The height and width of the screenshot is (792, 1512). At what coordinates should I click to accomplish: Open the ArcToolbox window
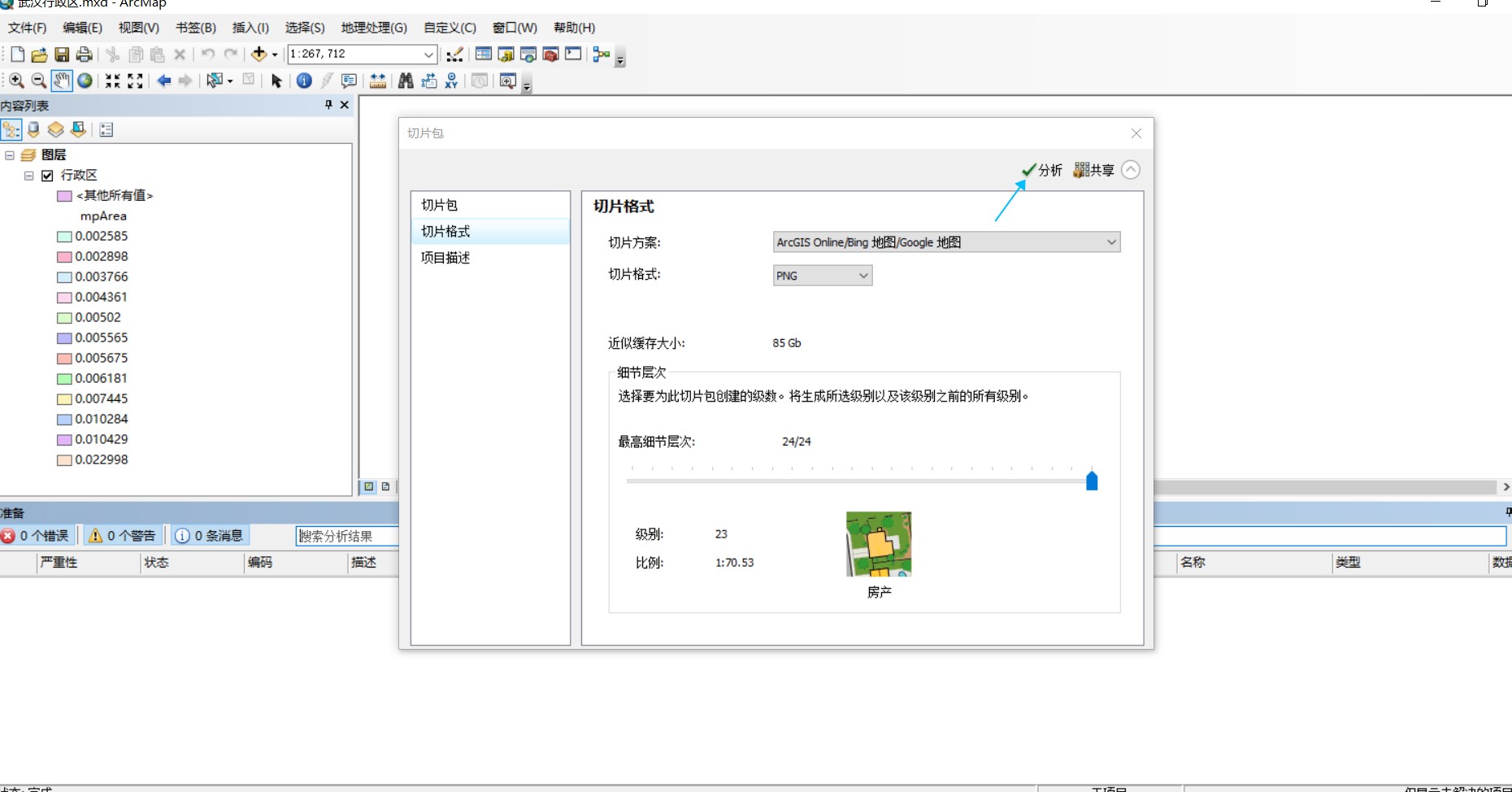point(550,54)
